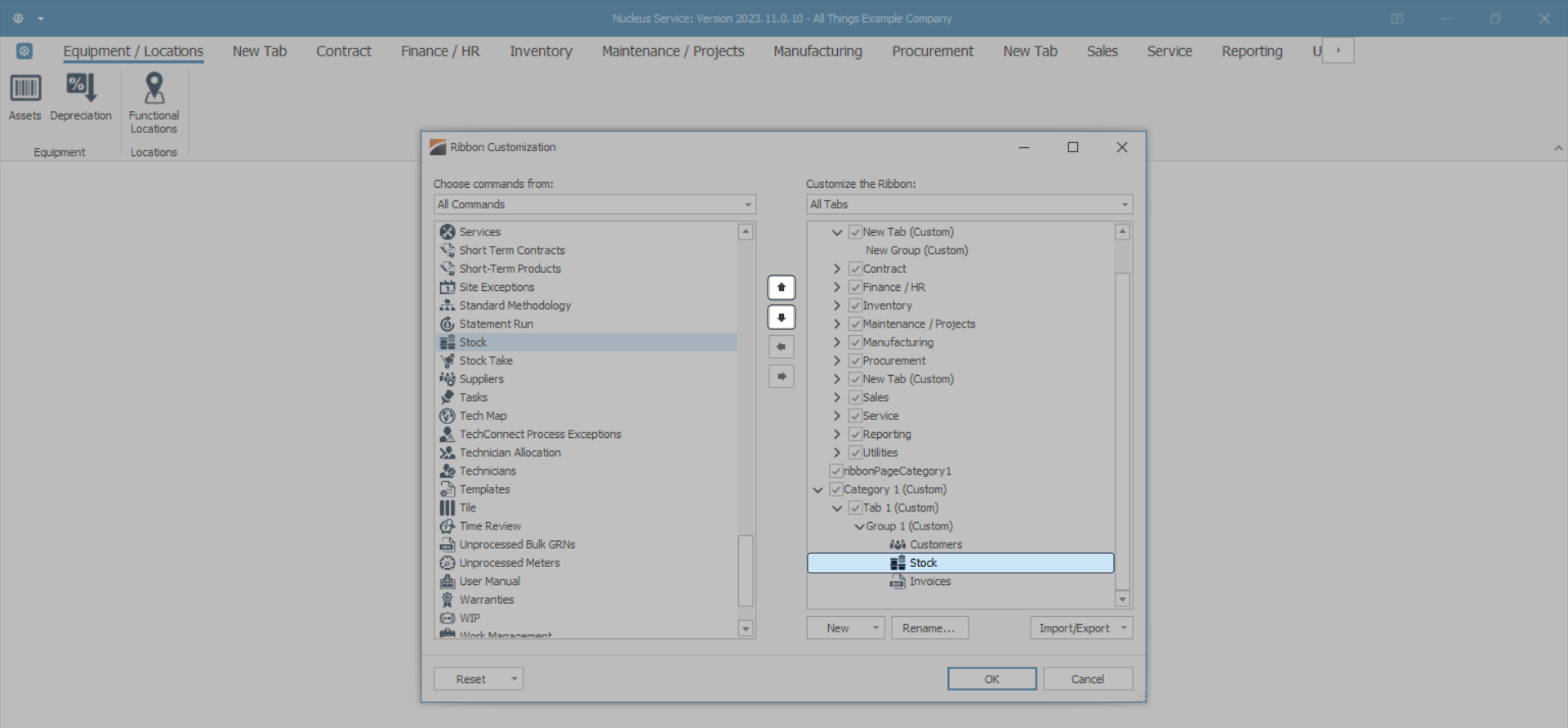The width and height of the screenshot is (1568, 728).
Task: Uncheck the Contract tab checkbox
Action: 855,269
